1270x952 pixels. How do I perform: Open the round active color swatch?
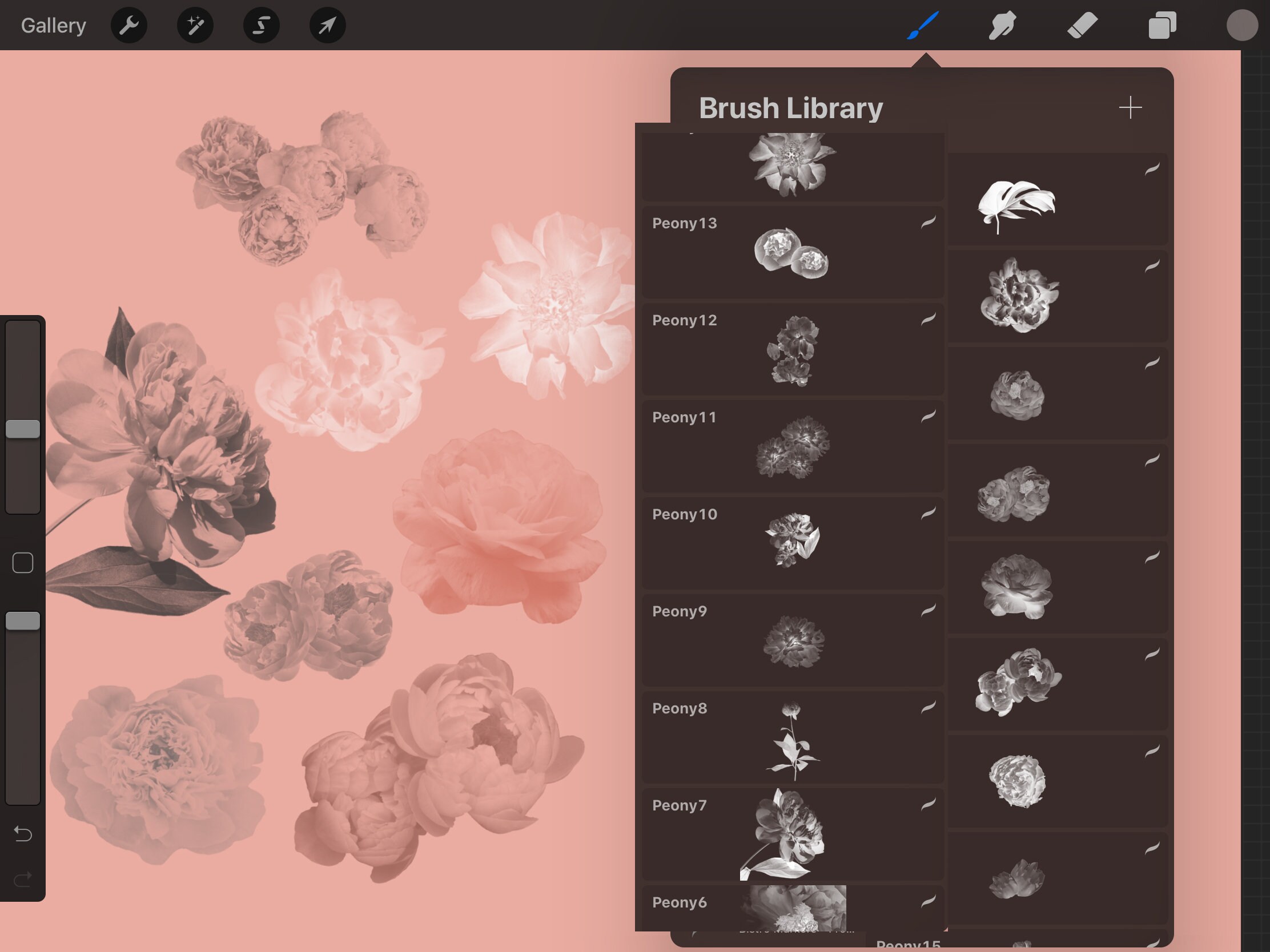(x=1242, y=25)
